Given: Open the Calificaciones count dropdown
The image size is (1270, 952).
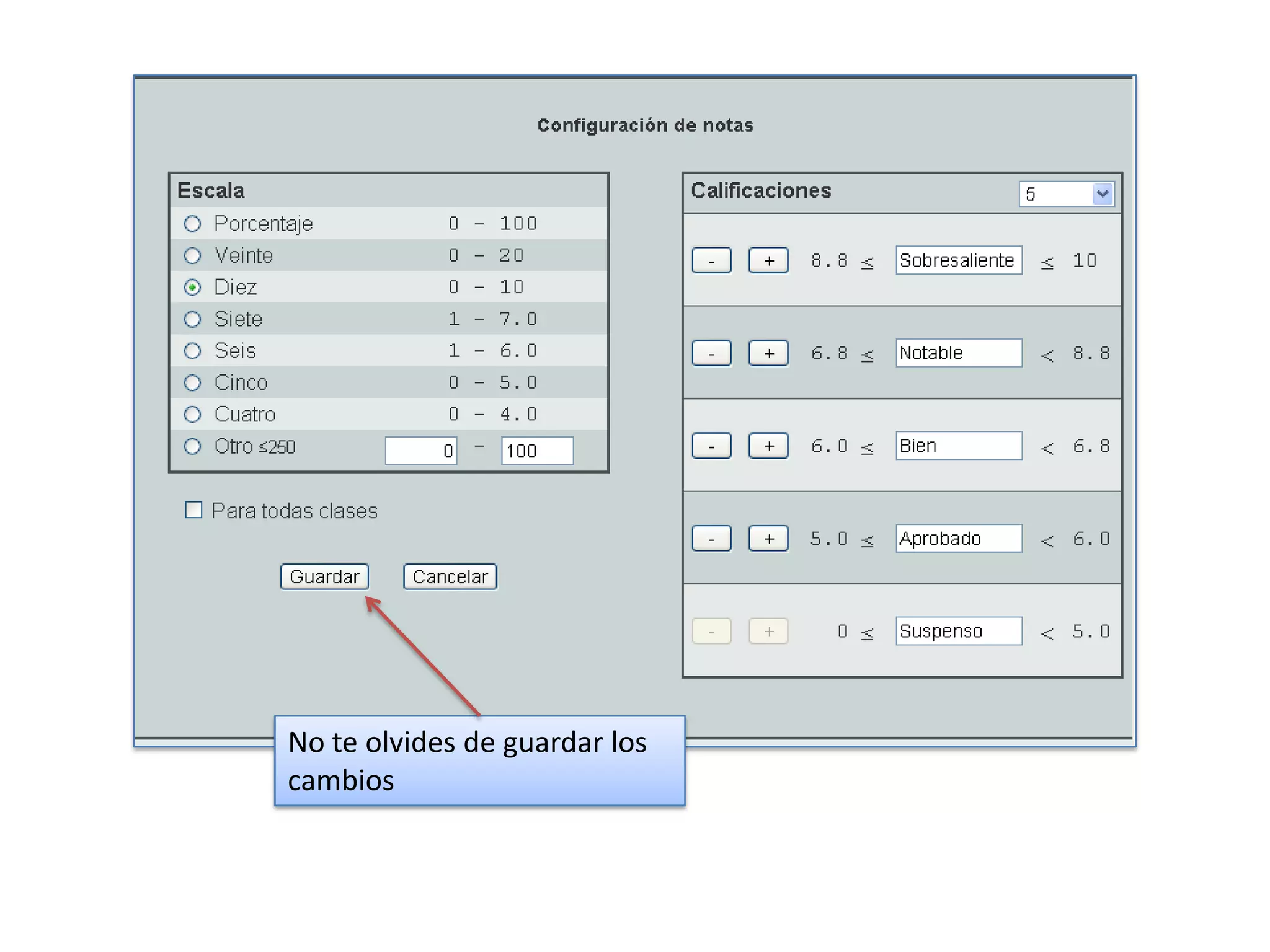Looking at the screenshot, I should [1067, 194].
